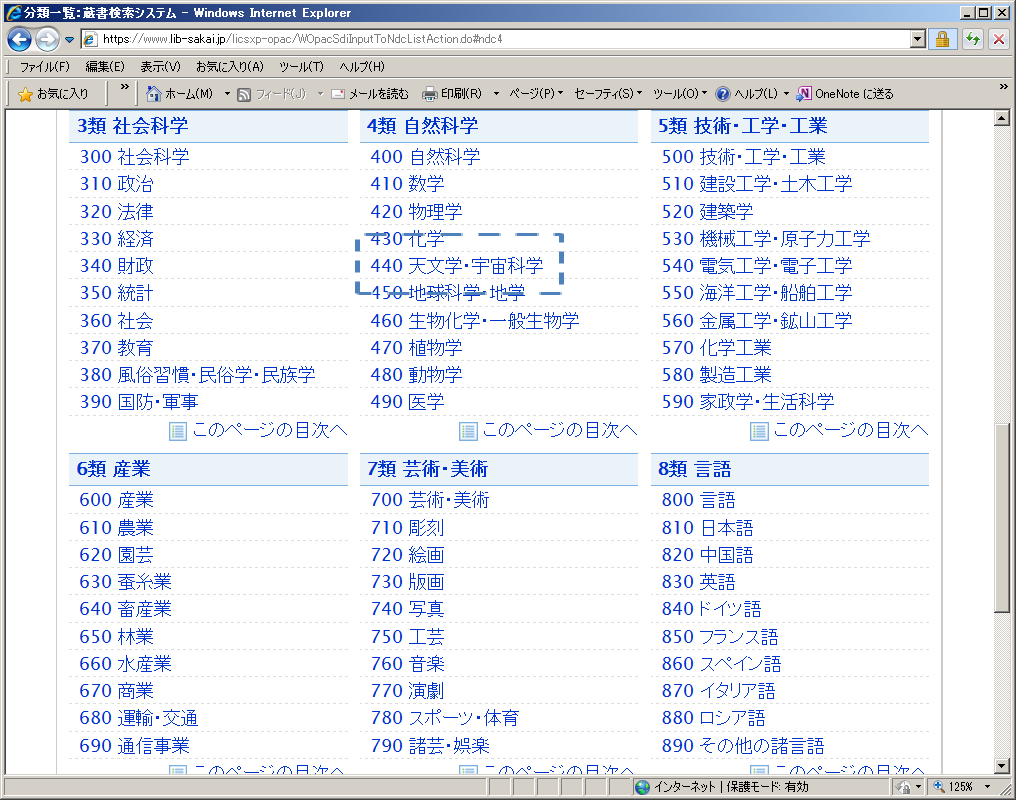The height and width of the screenshot is (800, 1016).
Task: Click the お気に入り star favorites button
Action: pyautogui.click(x=53, y=94)
